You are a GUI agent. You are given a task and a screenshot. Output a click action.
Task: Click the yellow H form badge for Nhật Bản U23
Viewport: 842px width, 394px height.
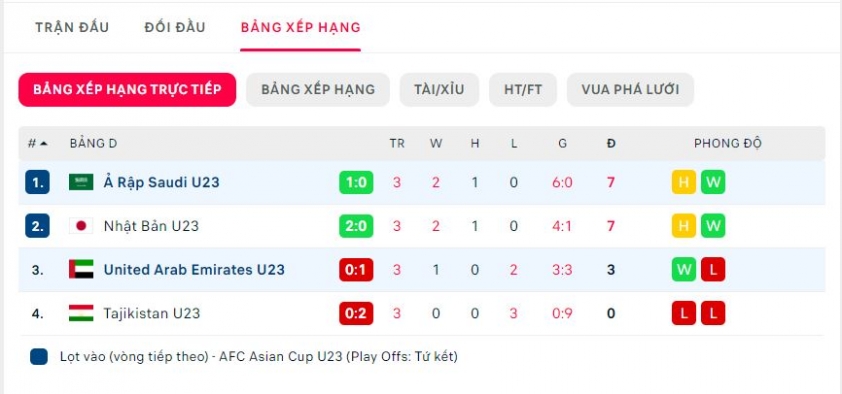pyautogui.click(x=684, y=226)
